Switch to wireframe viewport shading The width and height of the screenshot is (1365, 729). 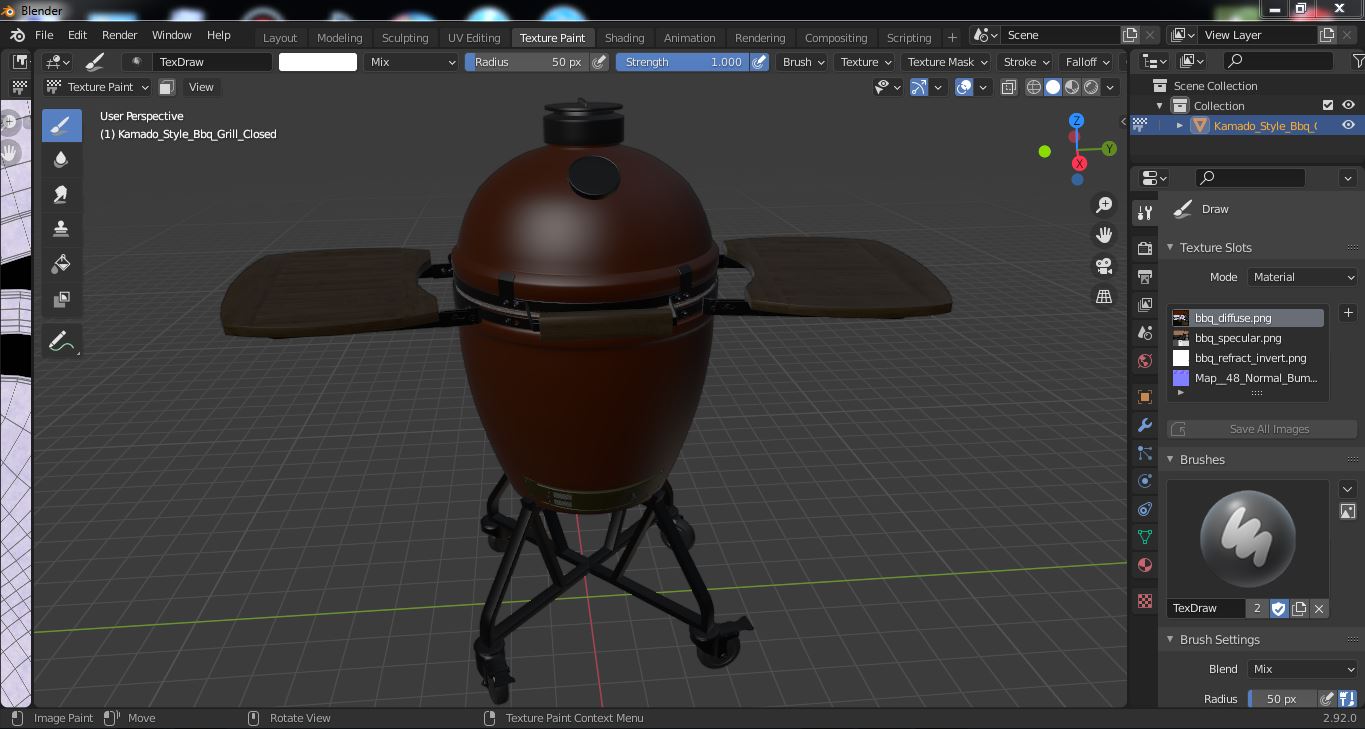coord(1034,87)
